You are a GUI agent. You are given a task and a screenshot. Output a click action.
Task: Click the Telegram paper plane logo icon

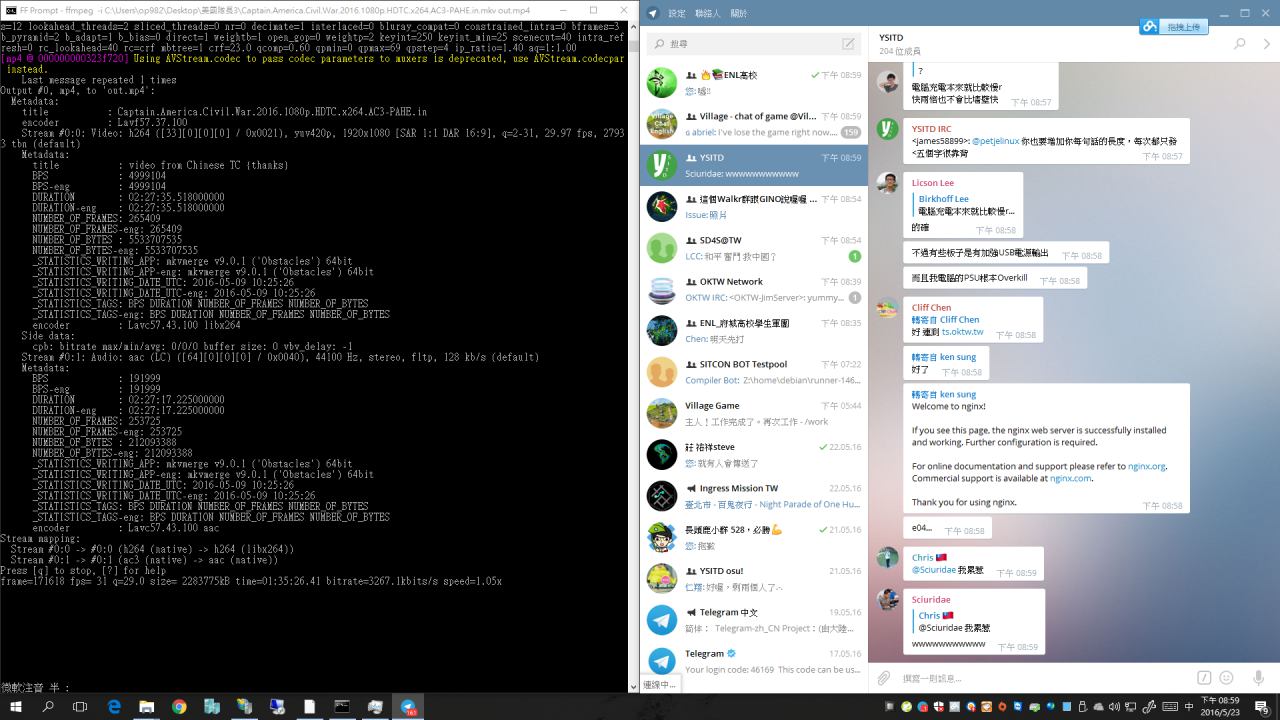tap(652, 13)
